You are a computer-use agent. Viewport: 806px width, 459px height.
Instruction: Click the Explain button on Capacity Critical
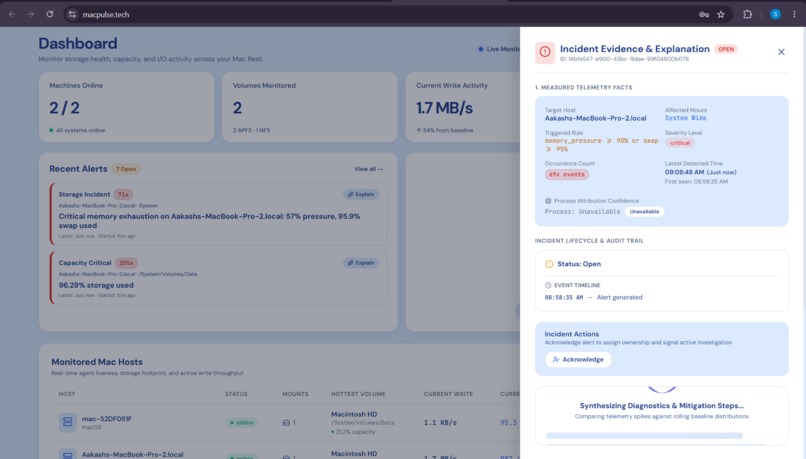pyautogui.click(x=361, y=263)
